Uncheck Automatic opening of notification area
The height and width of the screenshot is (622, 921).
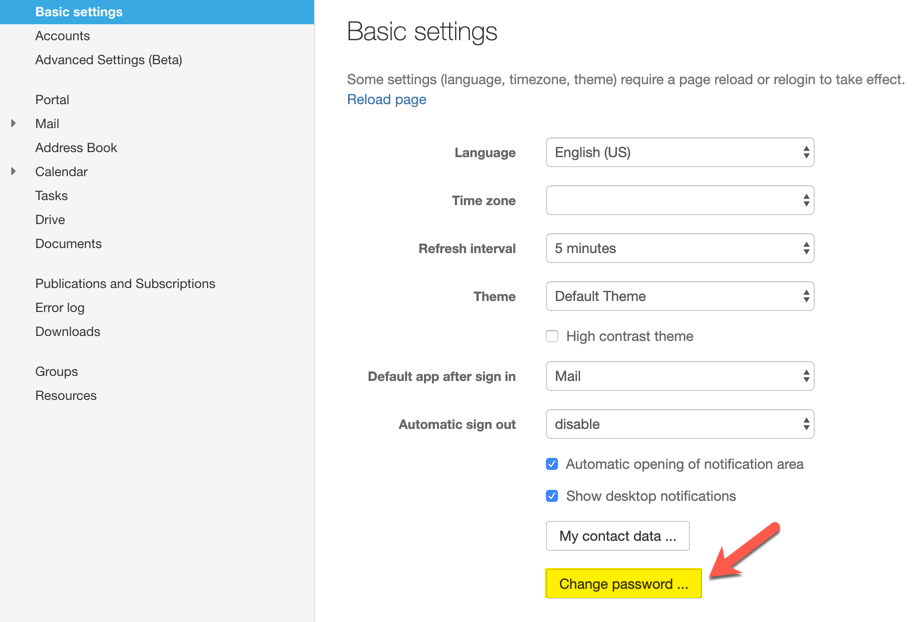pyautogui.click(x=552, y=465)
